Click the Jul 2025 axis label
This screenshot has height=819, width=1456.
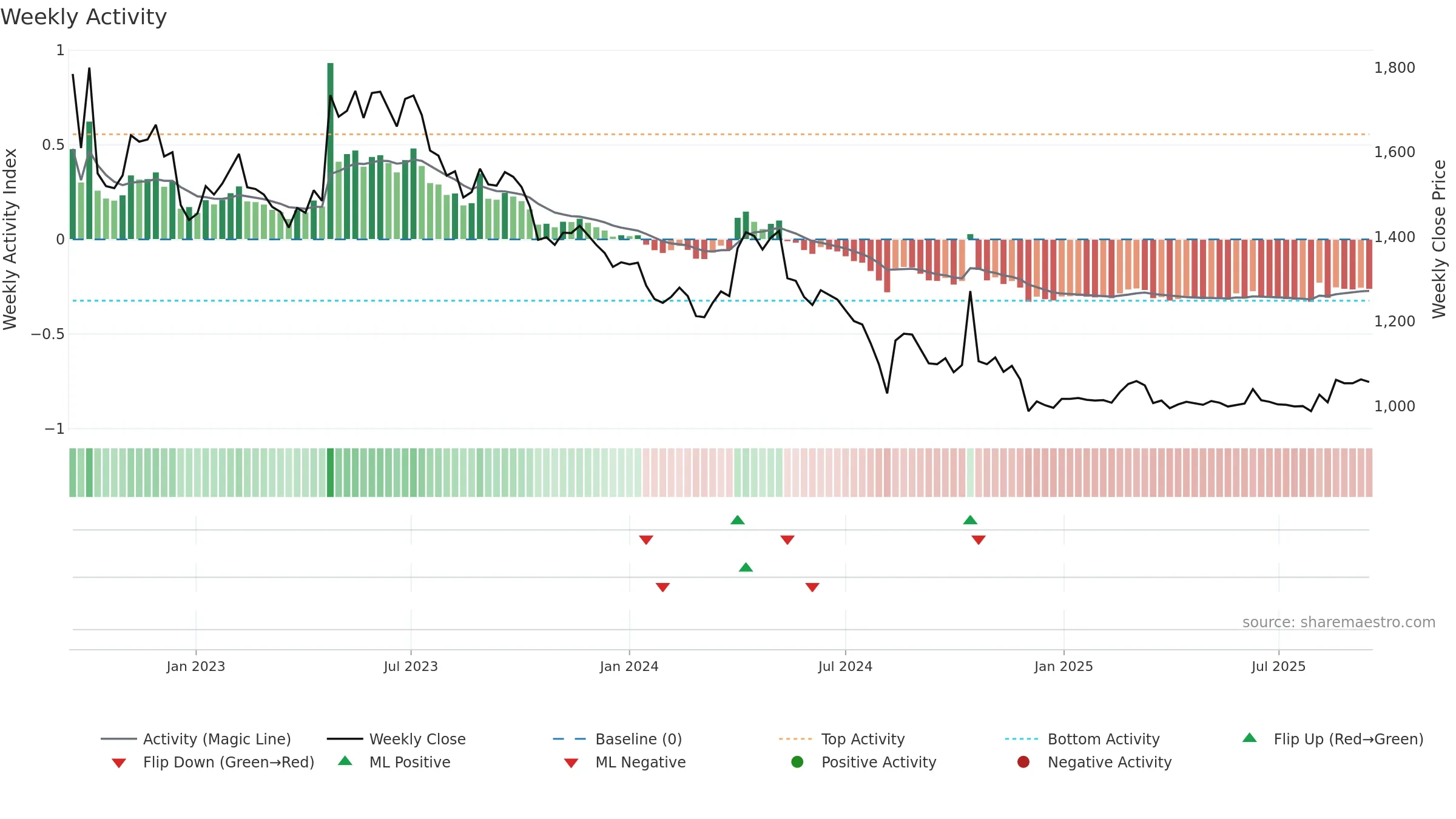click(x=1278, y=667)
